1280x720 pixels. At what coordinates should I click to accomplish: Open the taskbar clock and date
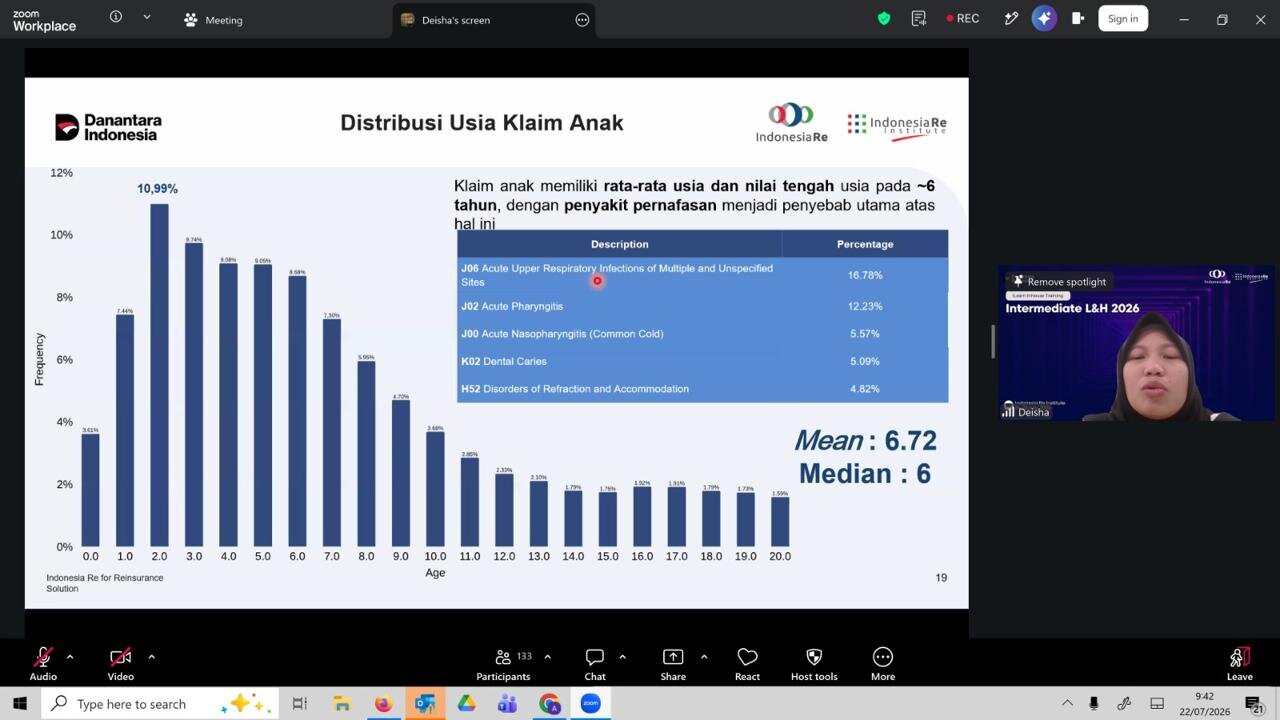tap(1204, 704)
